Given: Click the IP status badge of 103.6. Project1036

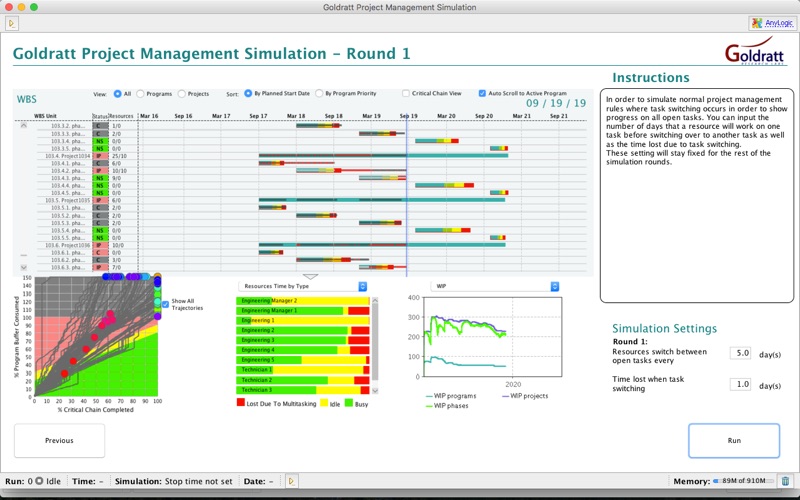Looking at the screenshot, I should click(100, 245).
